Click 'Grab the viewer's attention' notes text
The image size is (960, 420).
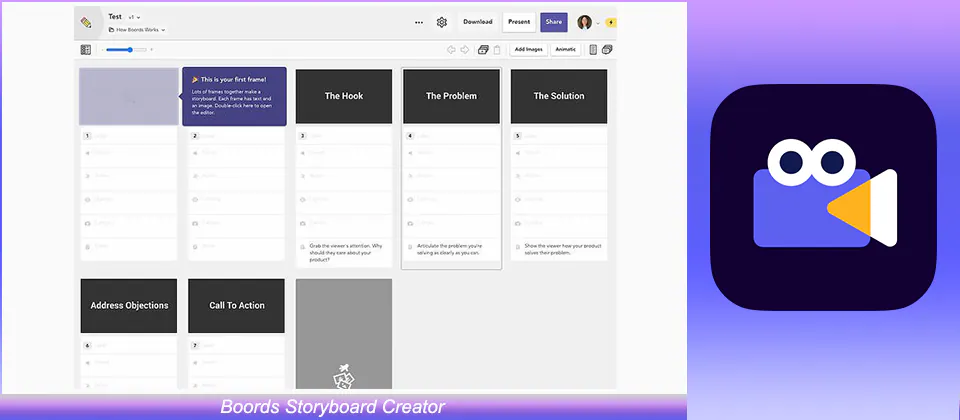[x=346, y=252]
